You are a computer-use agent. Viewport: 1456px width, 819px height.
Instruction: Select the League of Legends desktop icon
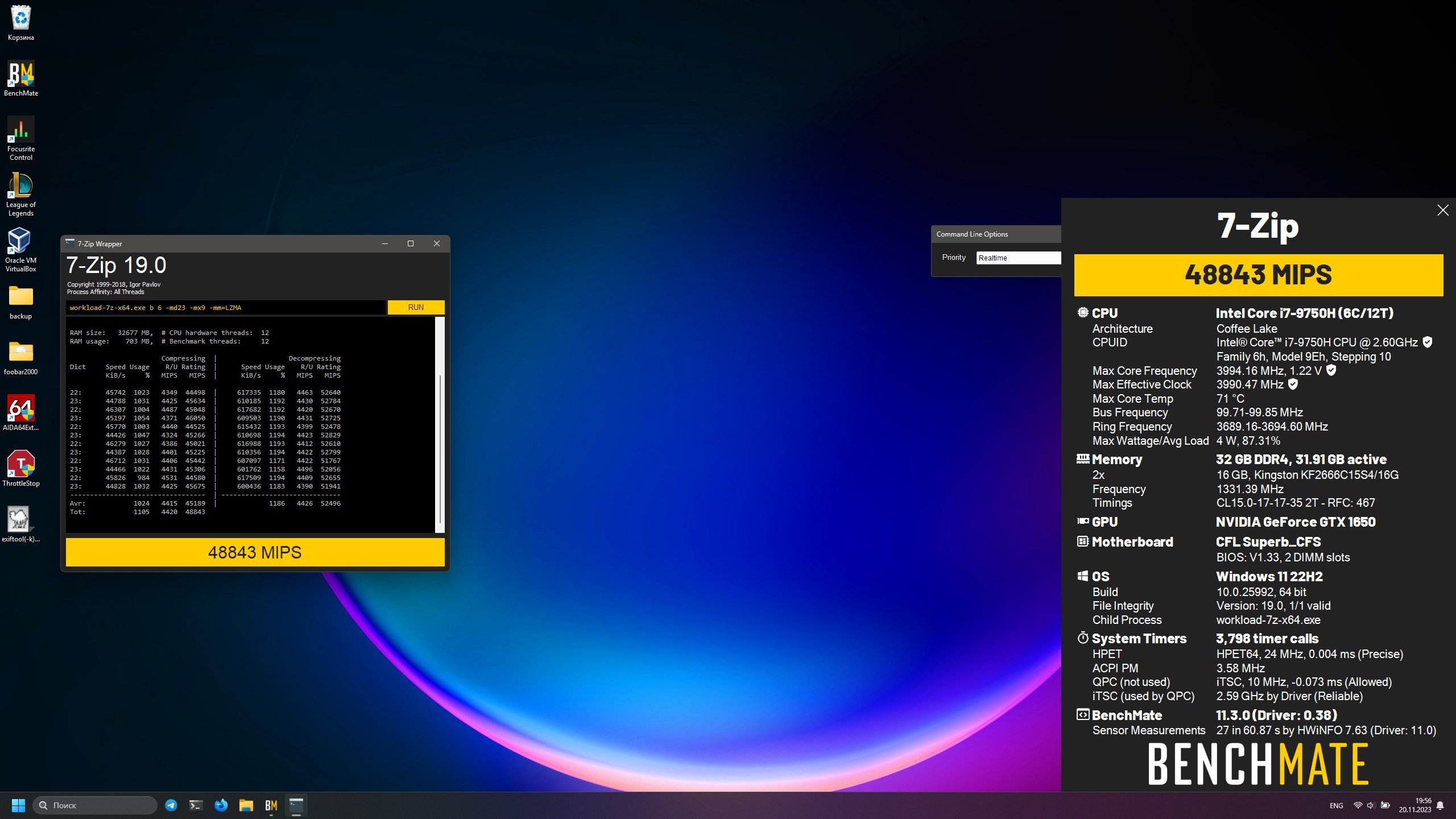click(x=21, y=194)
